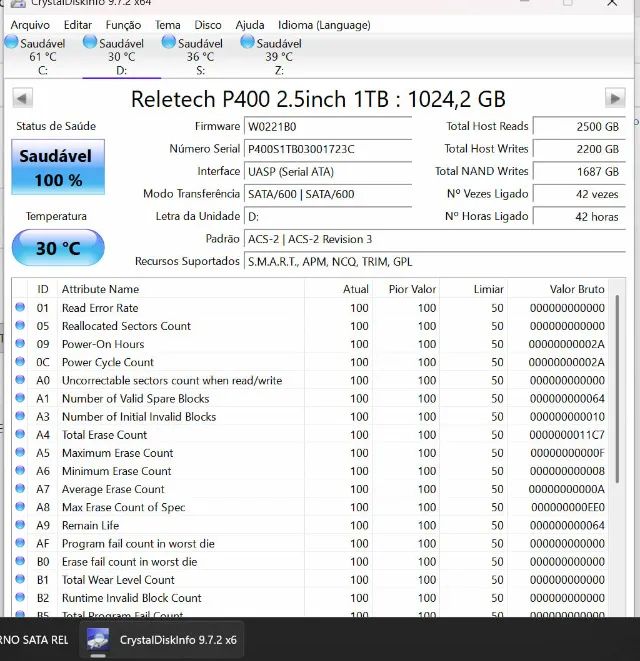Click the Nº Vezes Ligado value 42 vezes

pos(579,194)
